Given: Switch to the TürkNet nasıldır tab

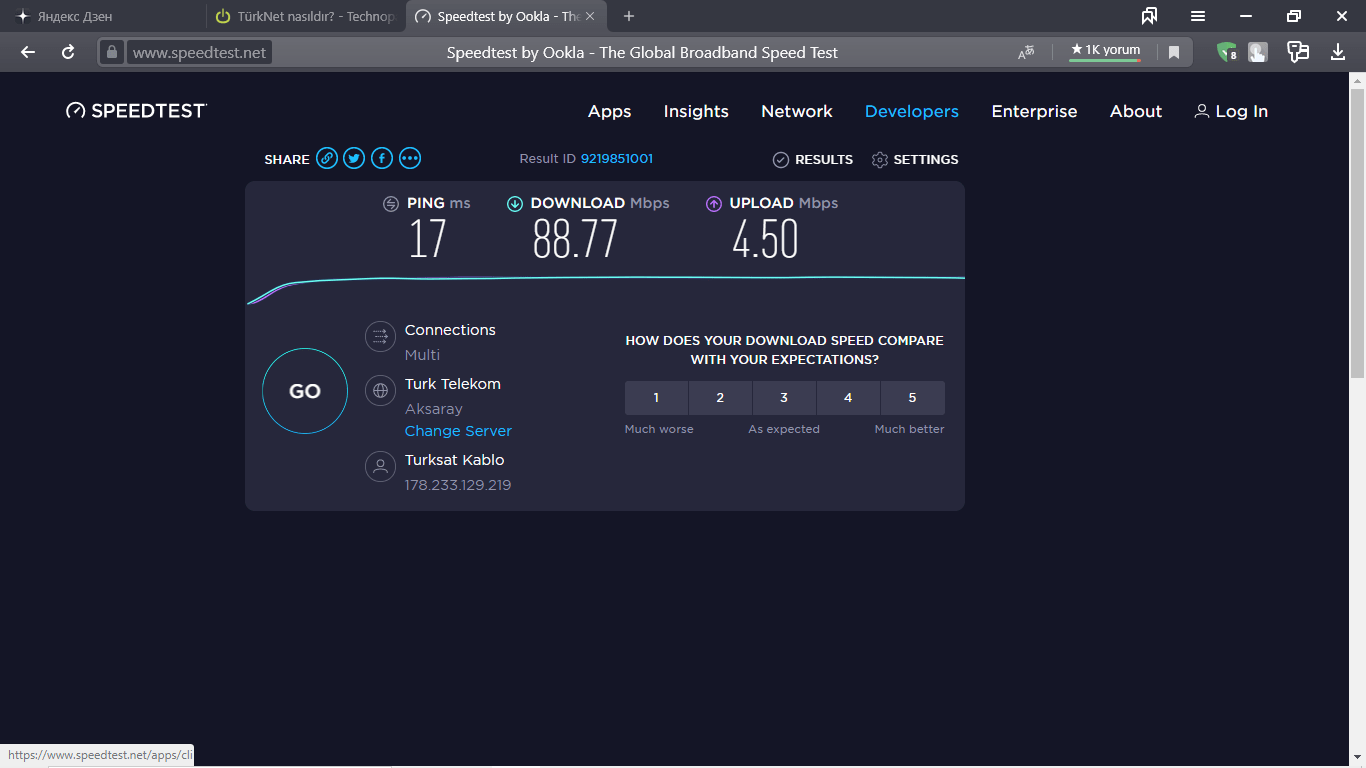Looking at the screenshot, I should tap(305, 16).
